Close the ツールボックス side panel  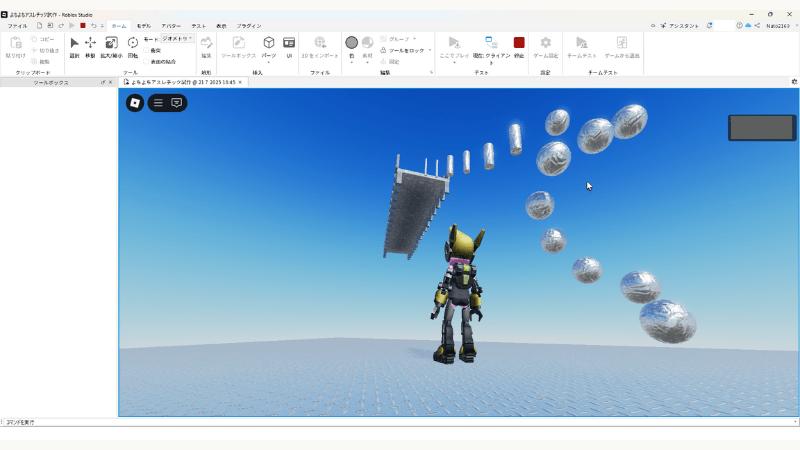(111, 82)
